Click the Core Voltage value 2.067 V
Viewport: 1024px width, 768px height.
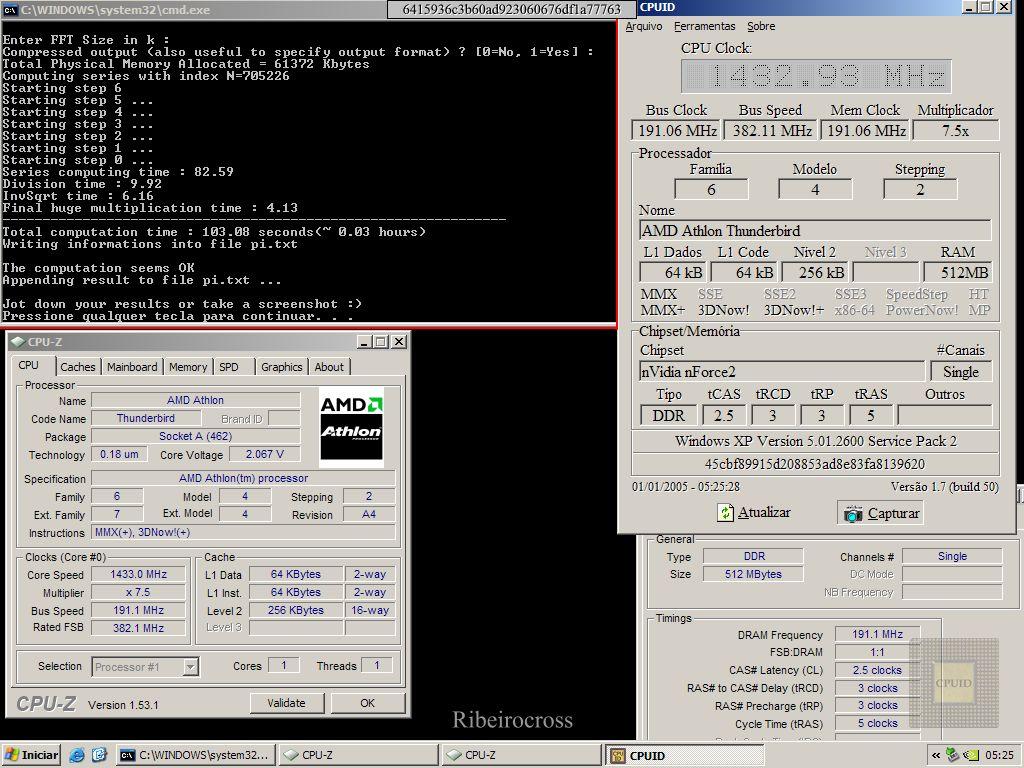(x=264, y=454)
